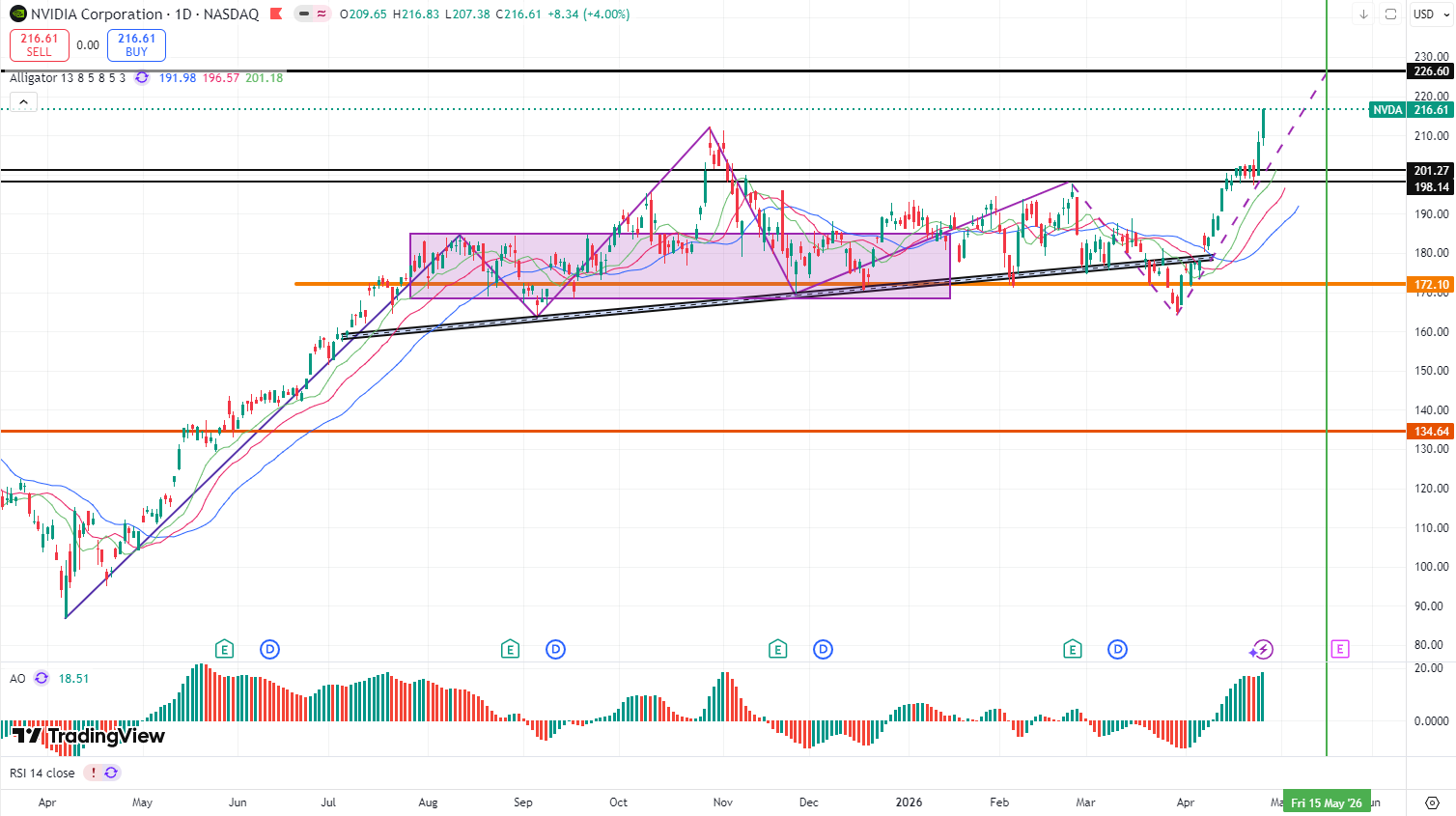Toggle fullscreen chart view icon
The image size is (1456, 816).
pos(1390,14)
